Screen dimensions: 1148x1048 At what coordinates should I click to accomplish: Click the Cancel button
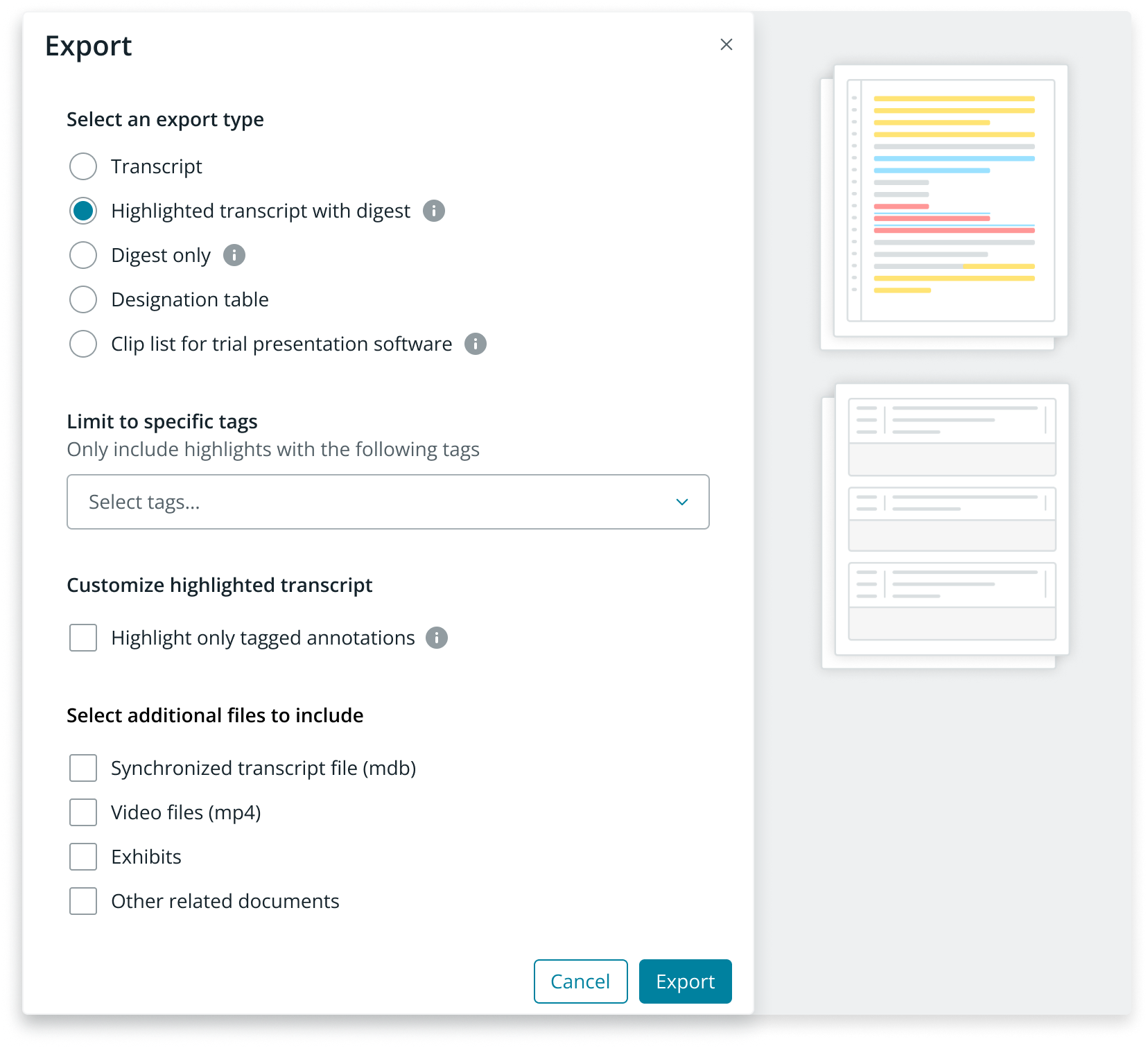coord(580,981)
